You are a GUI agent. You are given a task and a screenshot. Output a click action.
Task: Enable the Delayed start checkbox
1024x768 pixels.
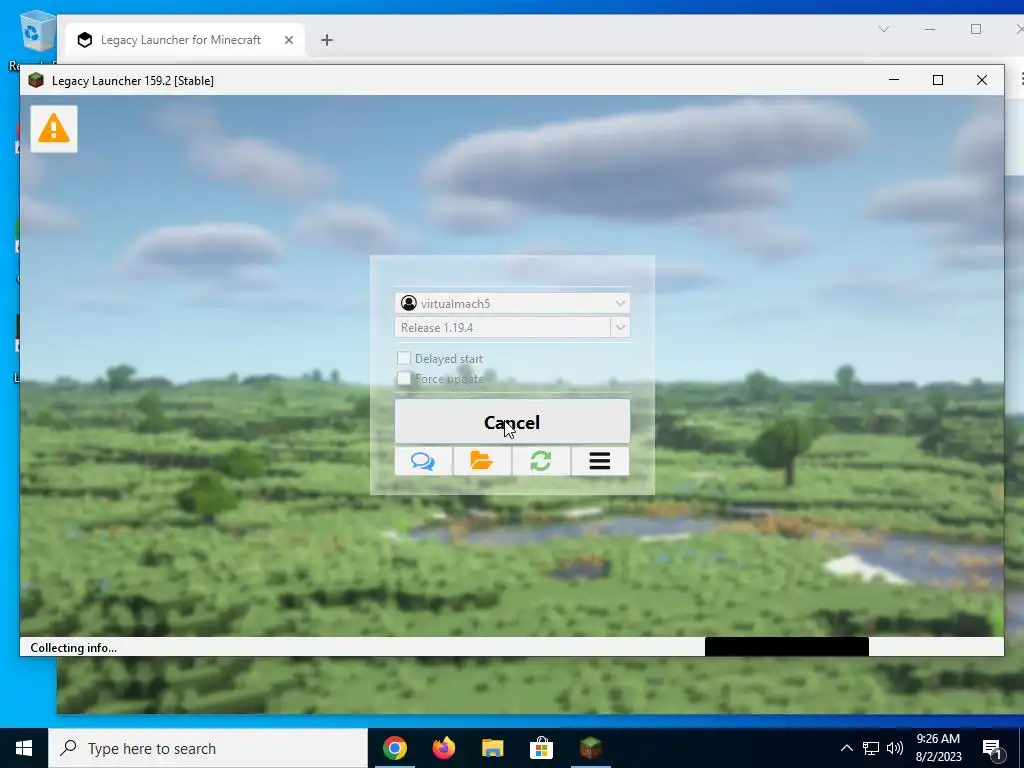pyautogui.click(x=404, y=359)
